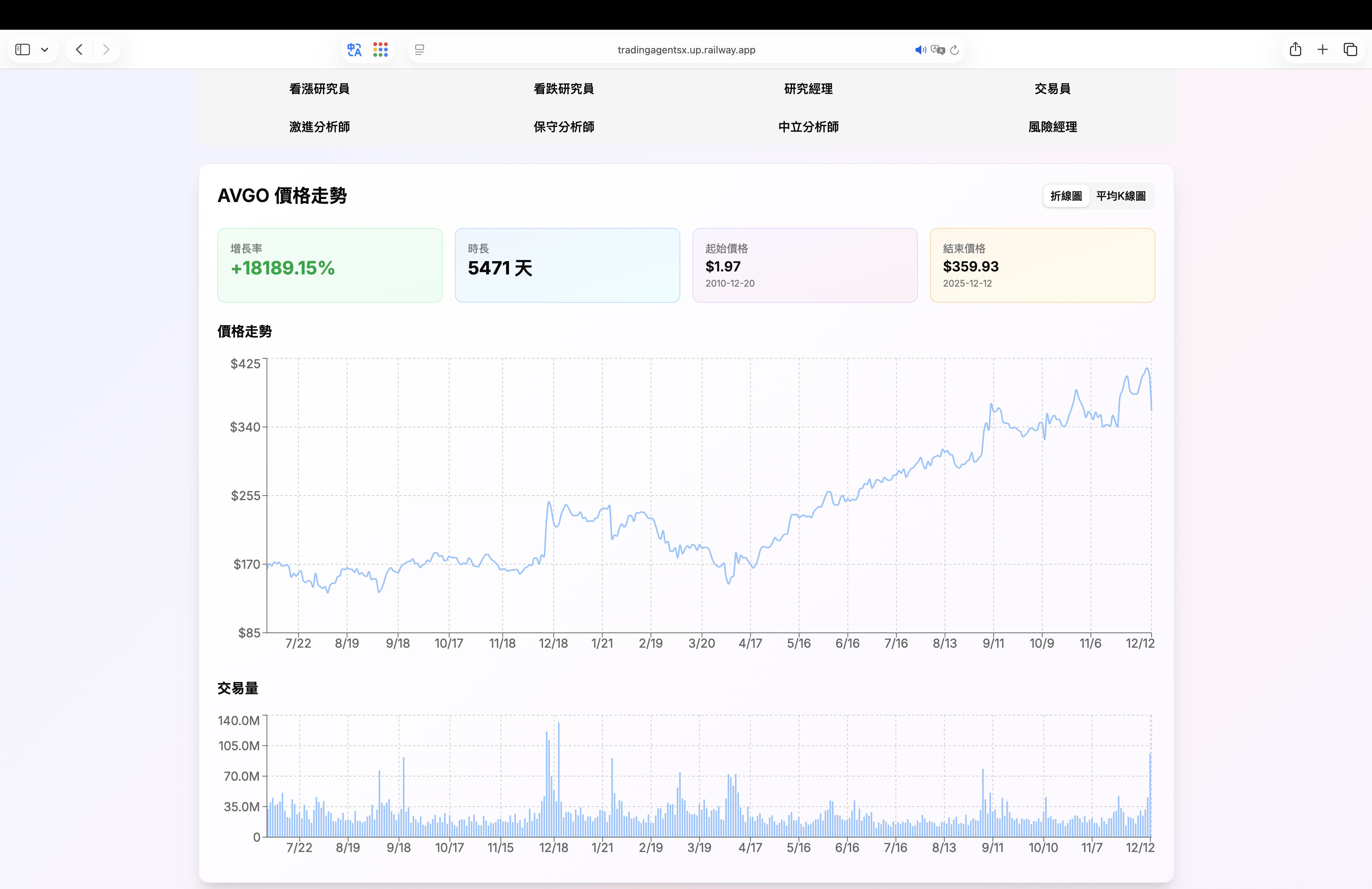Go back to previous page
1372x889 pixels.
click(x=79, y=50)
